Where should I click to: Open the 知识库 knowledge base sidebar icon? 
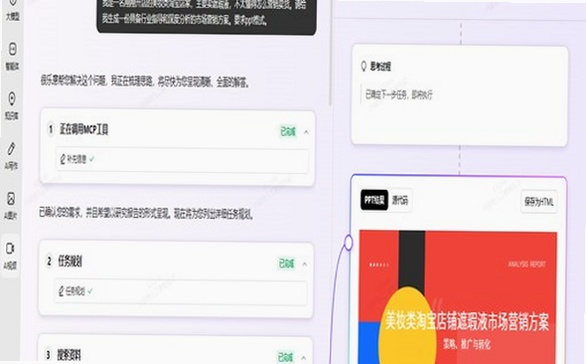point(12,99)
